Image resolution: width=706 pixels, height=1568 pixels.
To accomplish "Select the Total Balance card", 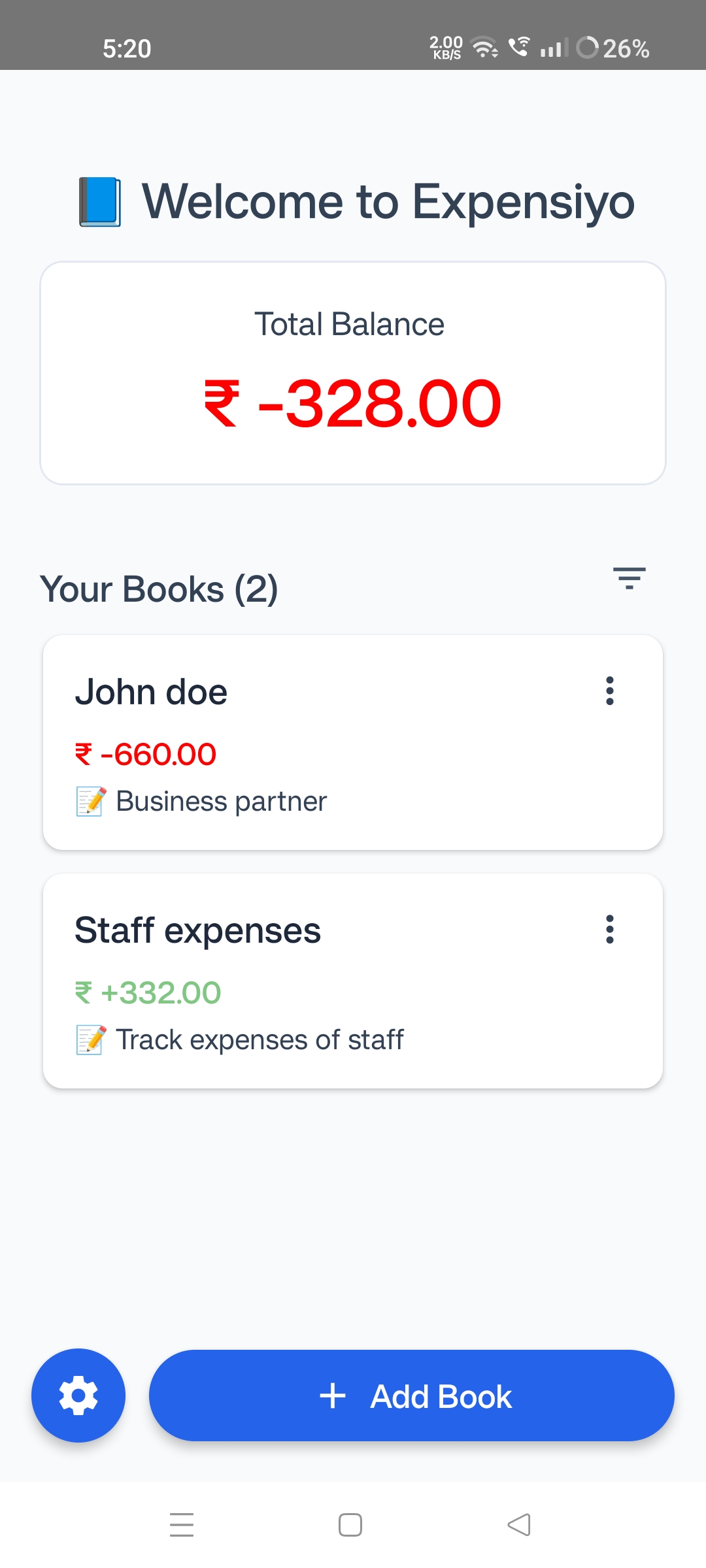I will point(353,372).
